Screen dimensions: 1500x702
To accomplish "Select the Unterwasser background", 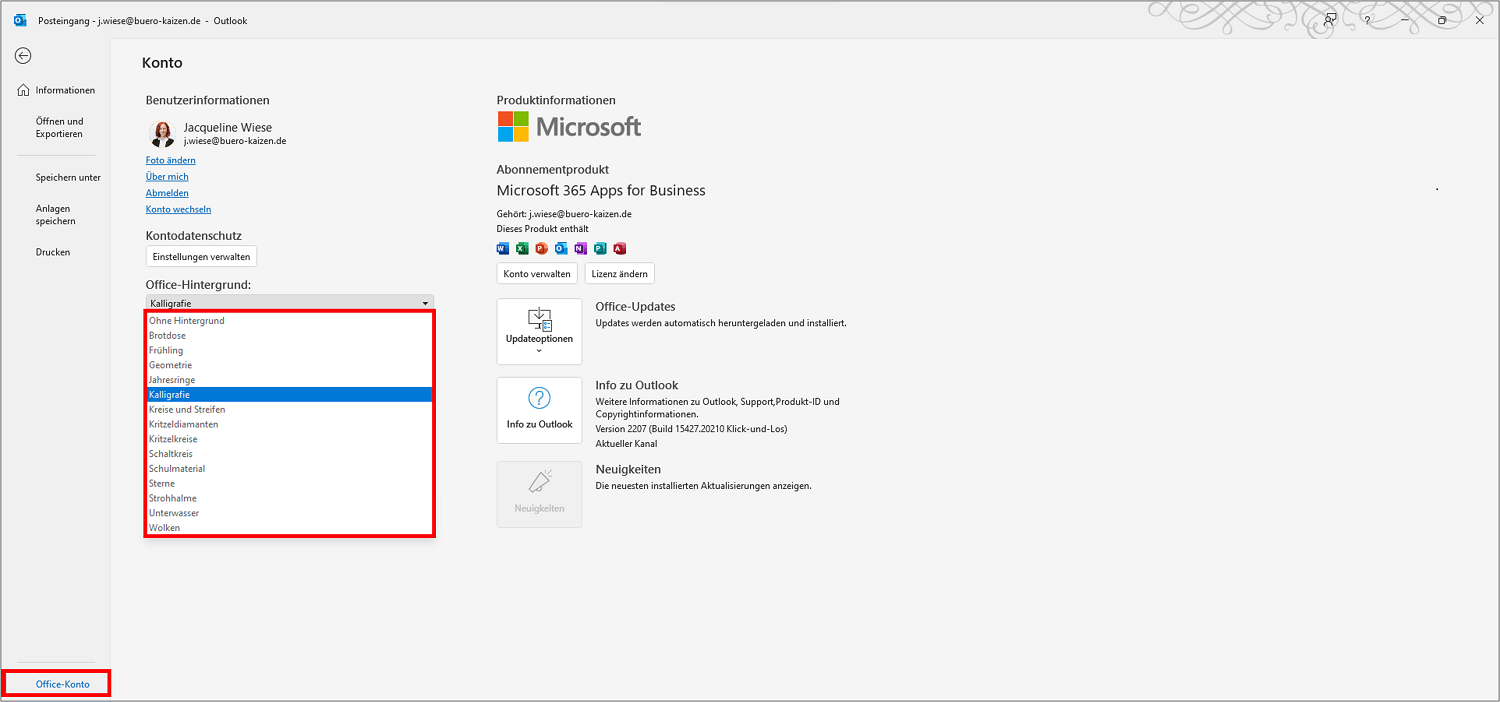I will pyautogui.click(x=290, y=513).
